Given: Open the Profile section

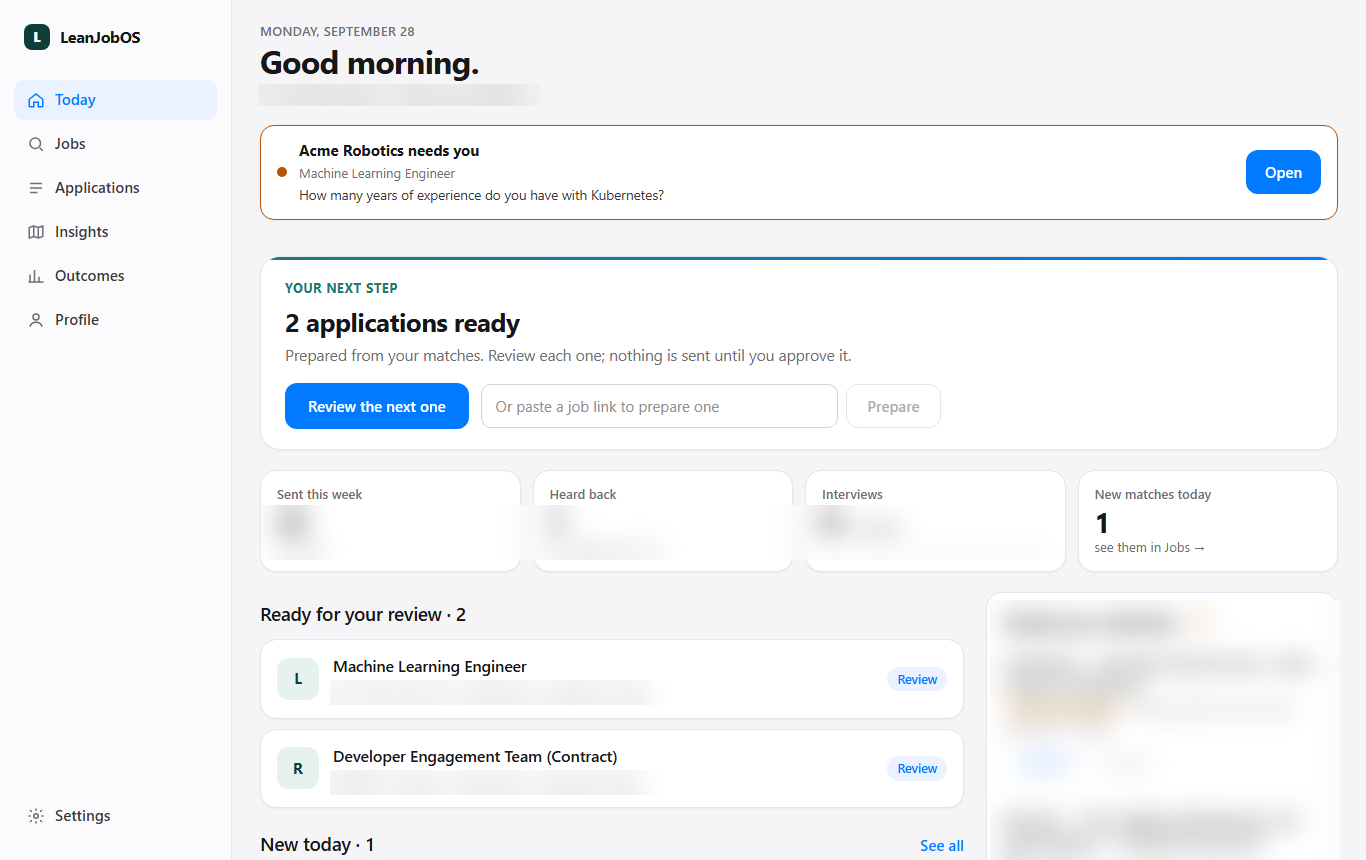Looking at the screenshot, I should (x=115, y=320).
